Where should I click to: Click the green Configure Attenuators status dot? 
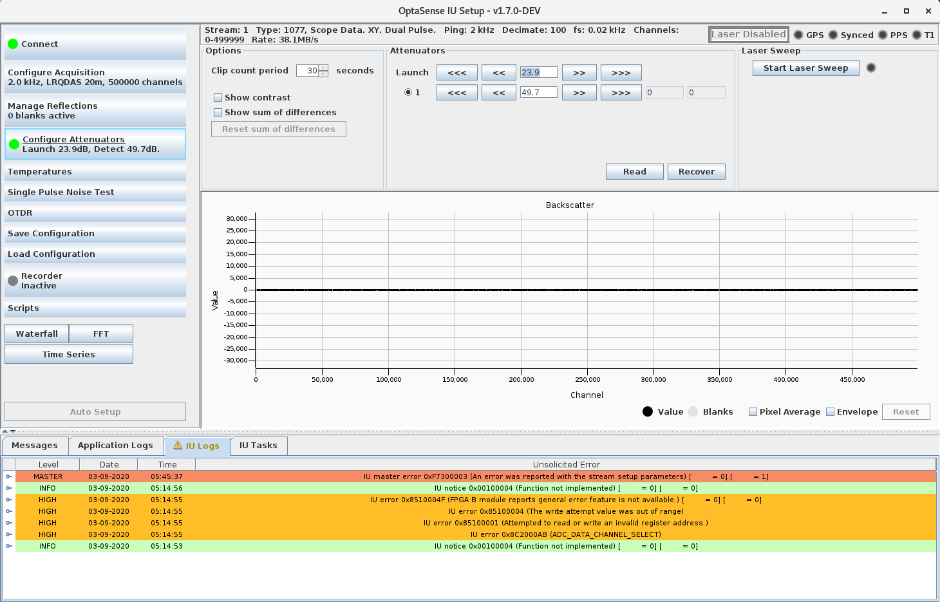point(13,144)
